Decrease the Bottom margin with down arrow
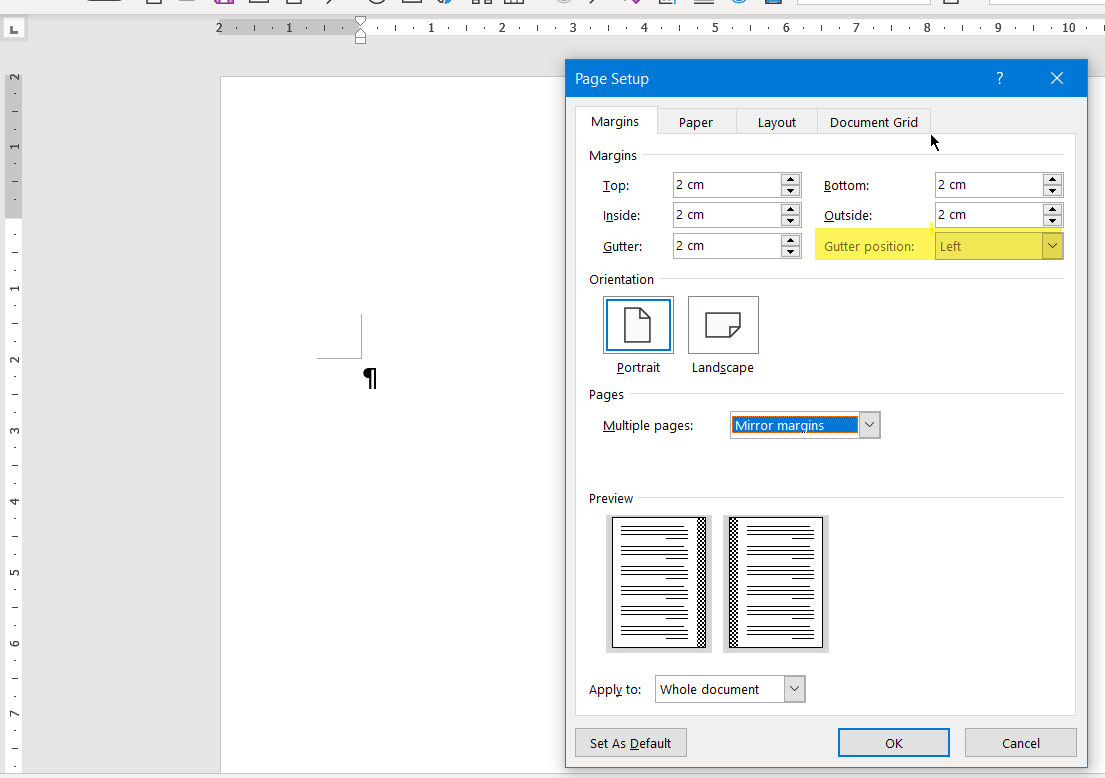1105x778 pixels. (x=1053, y=191)
